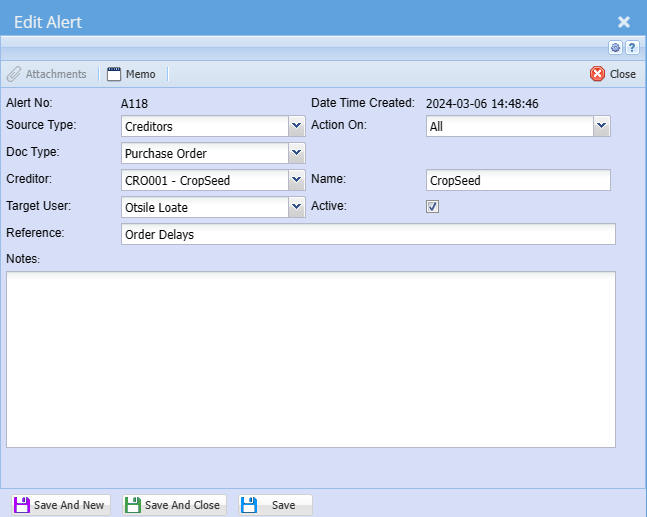
Task: Click the red Close icon in toolbar
Action: tap(598, 74)
